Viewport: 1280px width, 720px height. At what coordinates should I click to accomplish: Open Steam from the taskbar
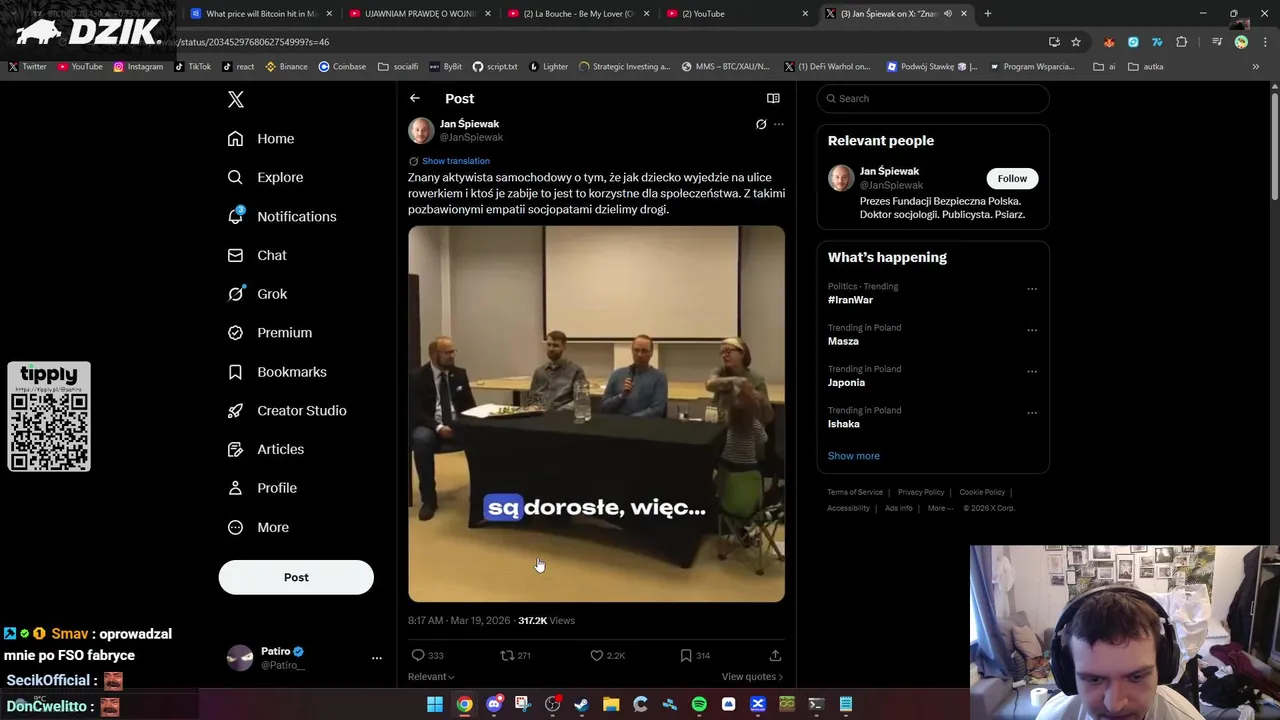581,704
